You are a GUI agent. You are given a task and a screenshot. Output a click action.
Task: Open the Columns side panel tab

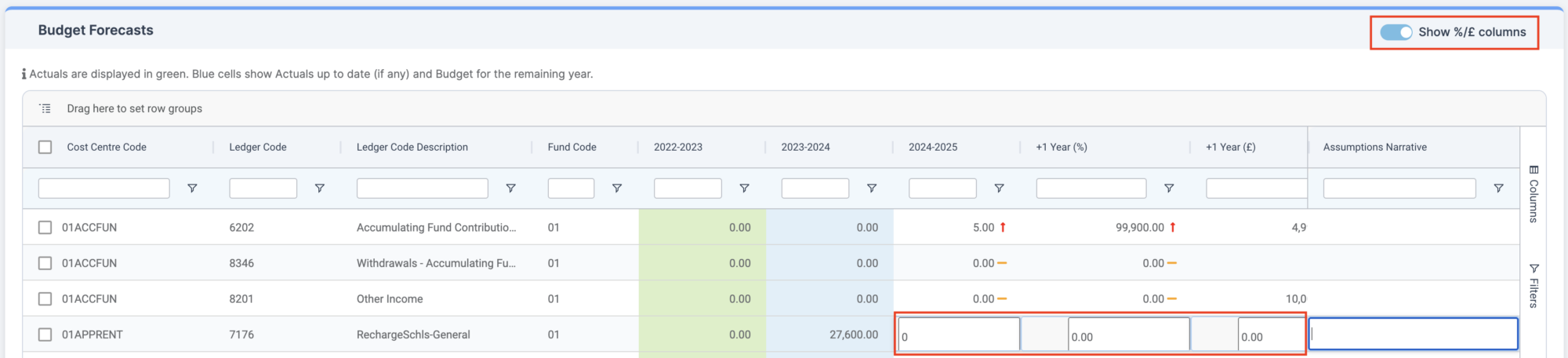coord(1534,194)
